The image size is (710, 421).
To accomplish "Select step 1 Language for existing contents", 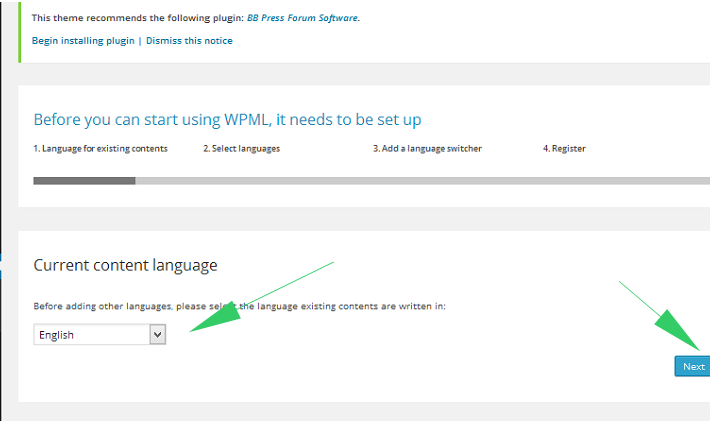I will (100, 149).
